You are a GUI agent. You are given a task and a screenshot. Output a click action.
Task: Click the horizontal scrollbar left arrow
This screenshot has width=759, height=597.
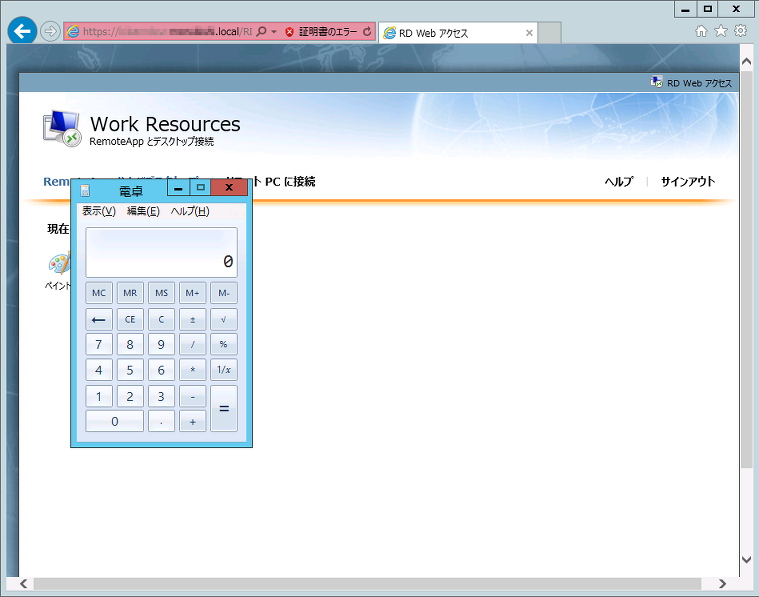(x=23, y=583)
